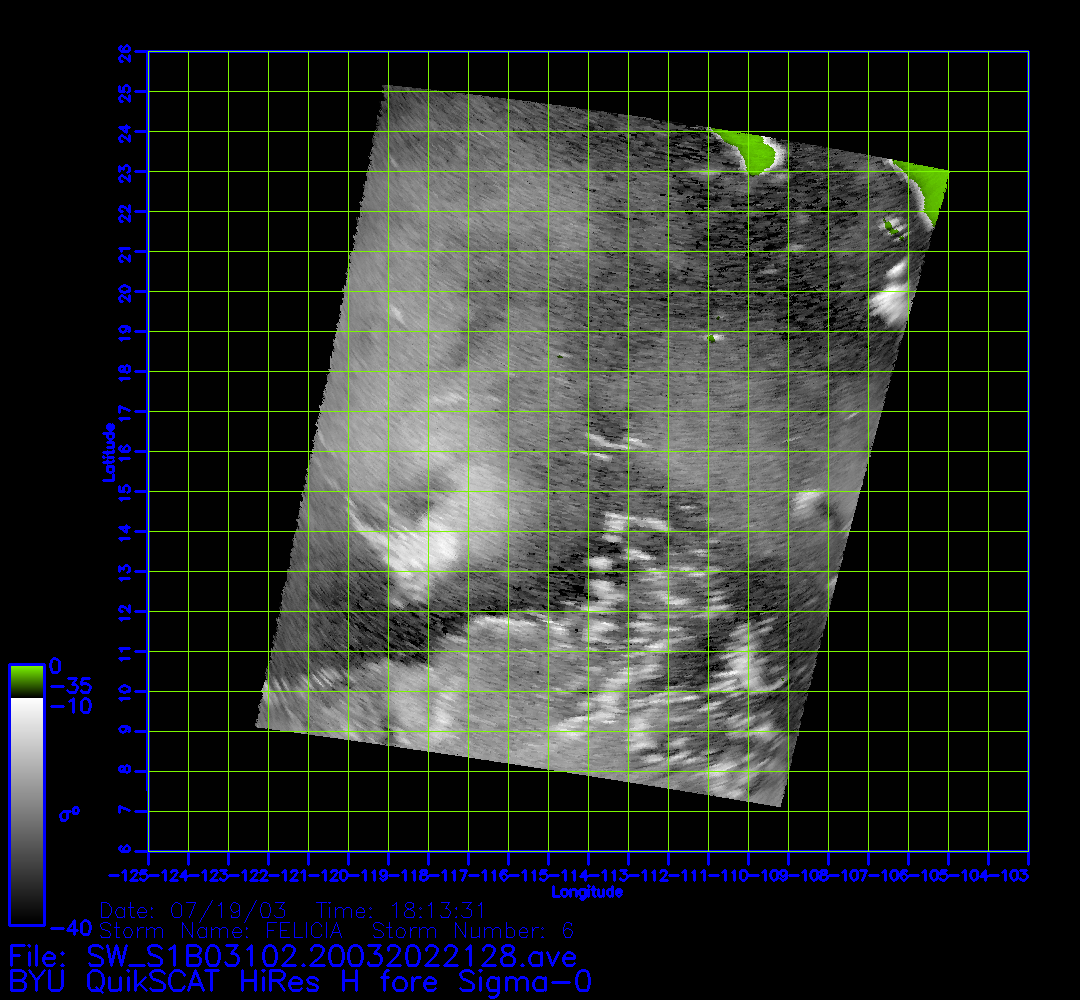The width and height of the screenshot is (1080, 1000).
Task: Click the Latitude axis title
Action: click(108, 452)
